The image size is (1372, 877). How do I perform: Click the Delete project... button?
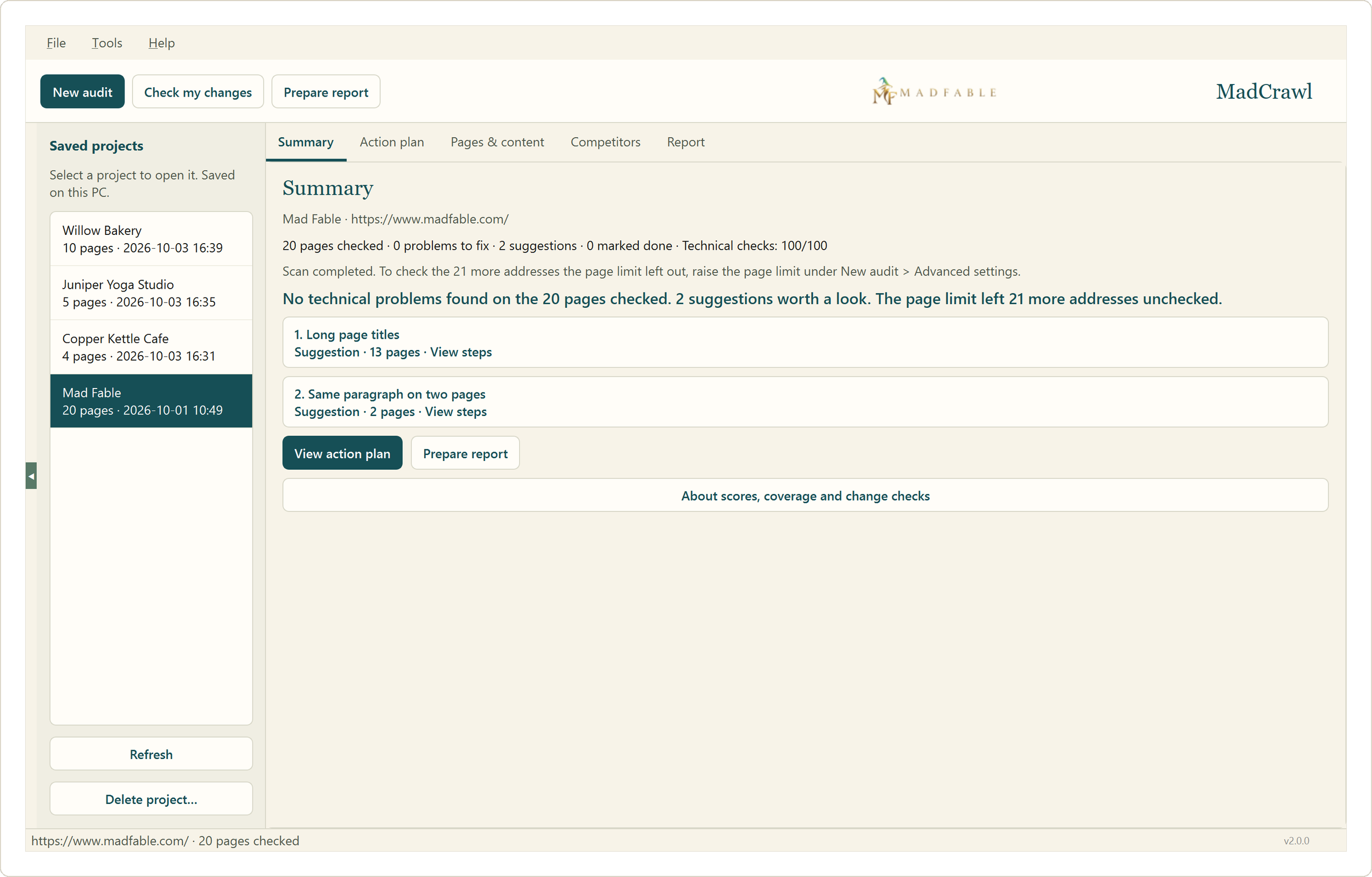(x=151, y=799)
